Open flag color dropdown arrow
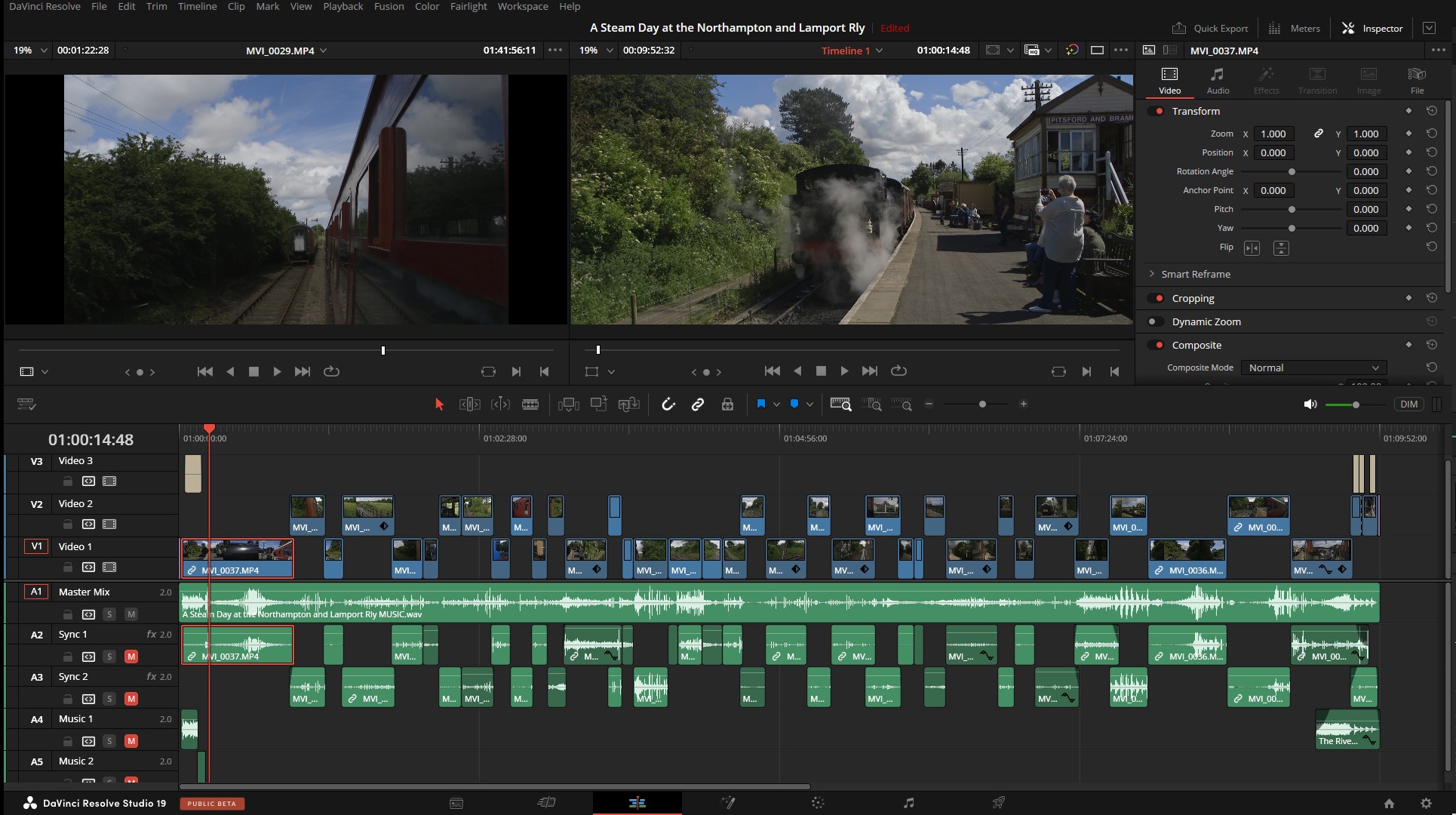This screenshot has height=815, width=1456. (x=776, y=404)
